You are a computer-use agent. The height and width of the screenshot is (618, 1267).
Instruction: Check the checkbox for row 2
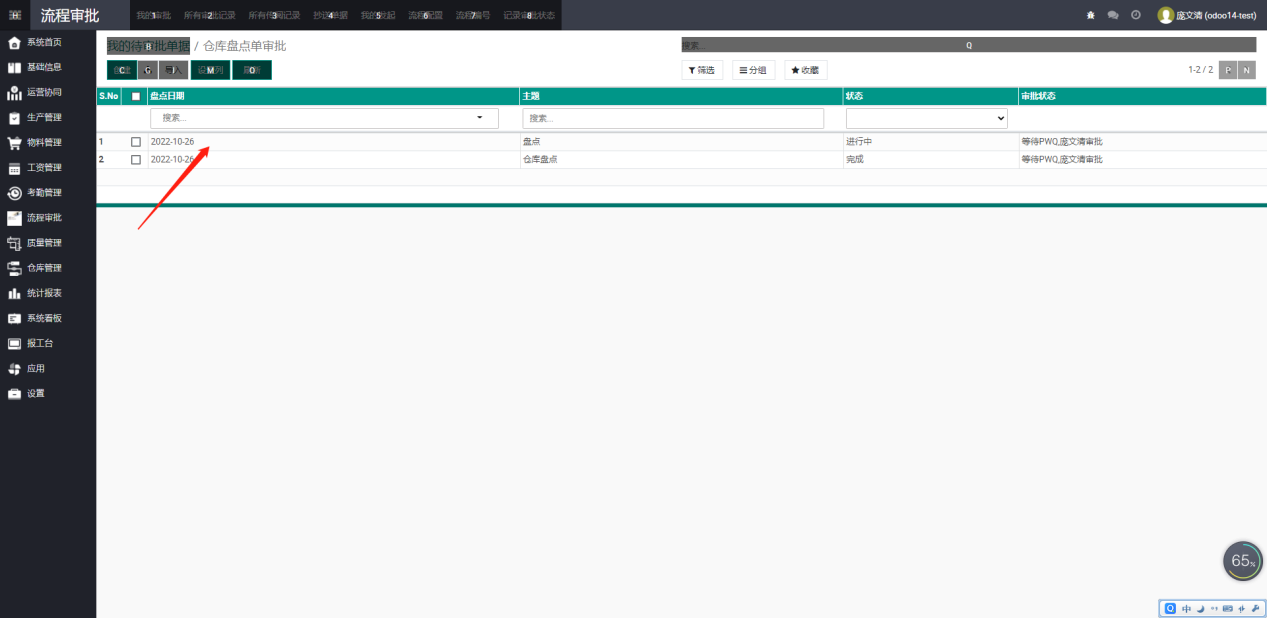136,160
